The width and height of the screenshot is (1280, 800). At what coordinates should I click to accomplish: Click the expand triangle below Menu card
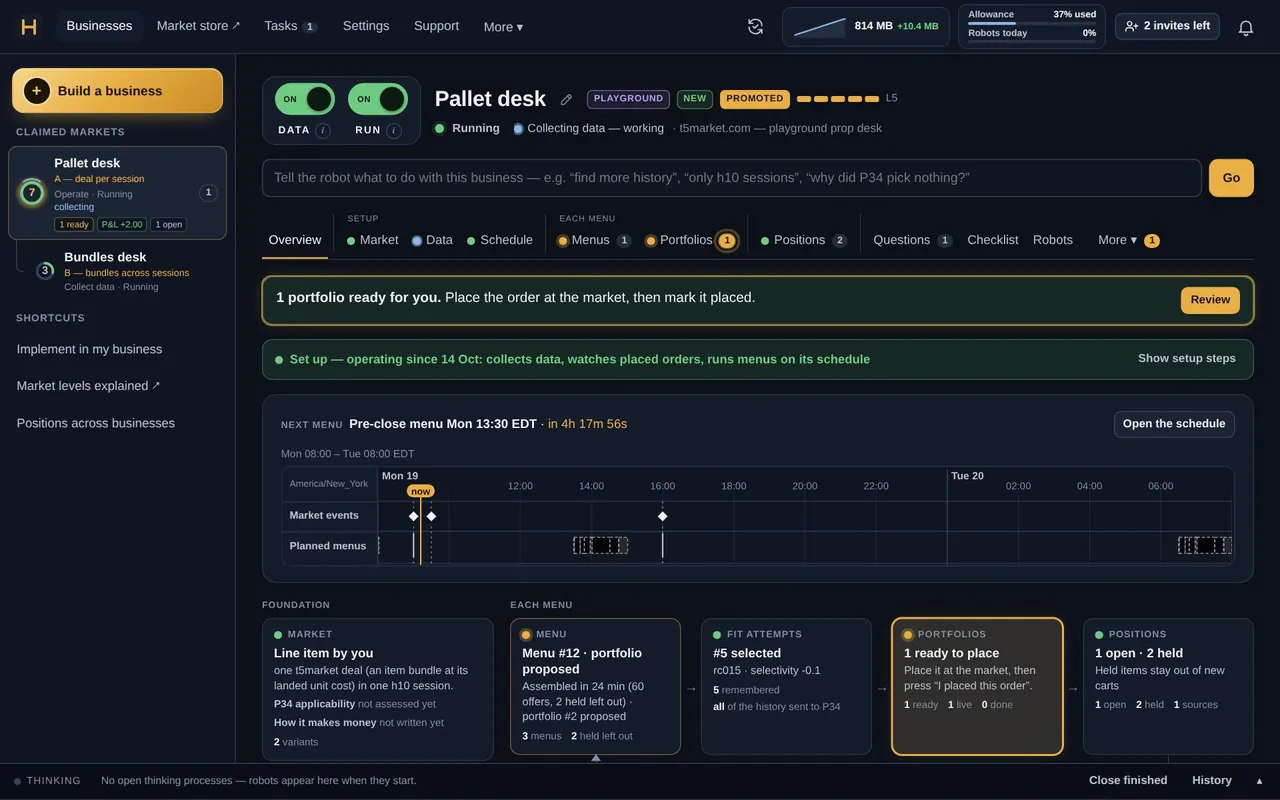coord(596,758)
